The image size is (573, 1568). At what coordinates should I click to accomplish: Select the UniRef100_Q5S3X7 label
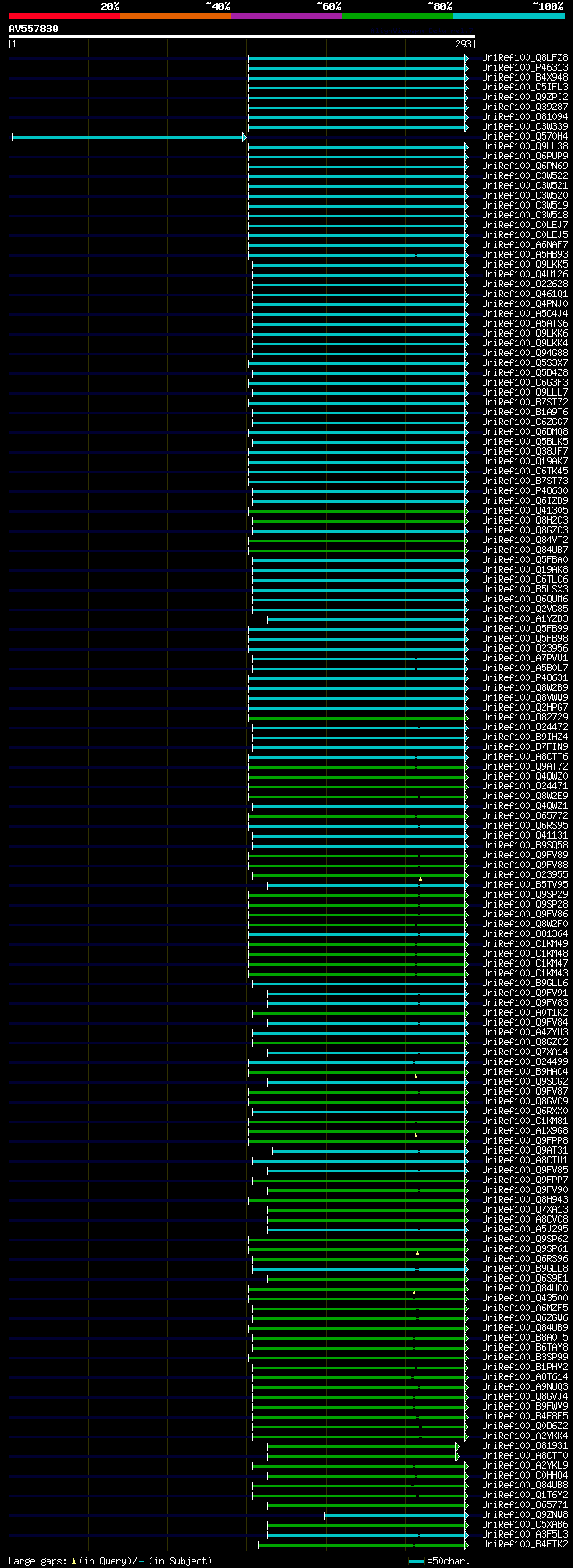[525, 363]
